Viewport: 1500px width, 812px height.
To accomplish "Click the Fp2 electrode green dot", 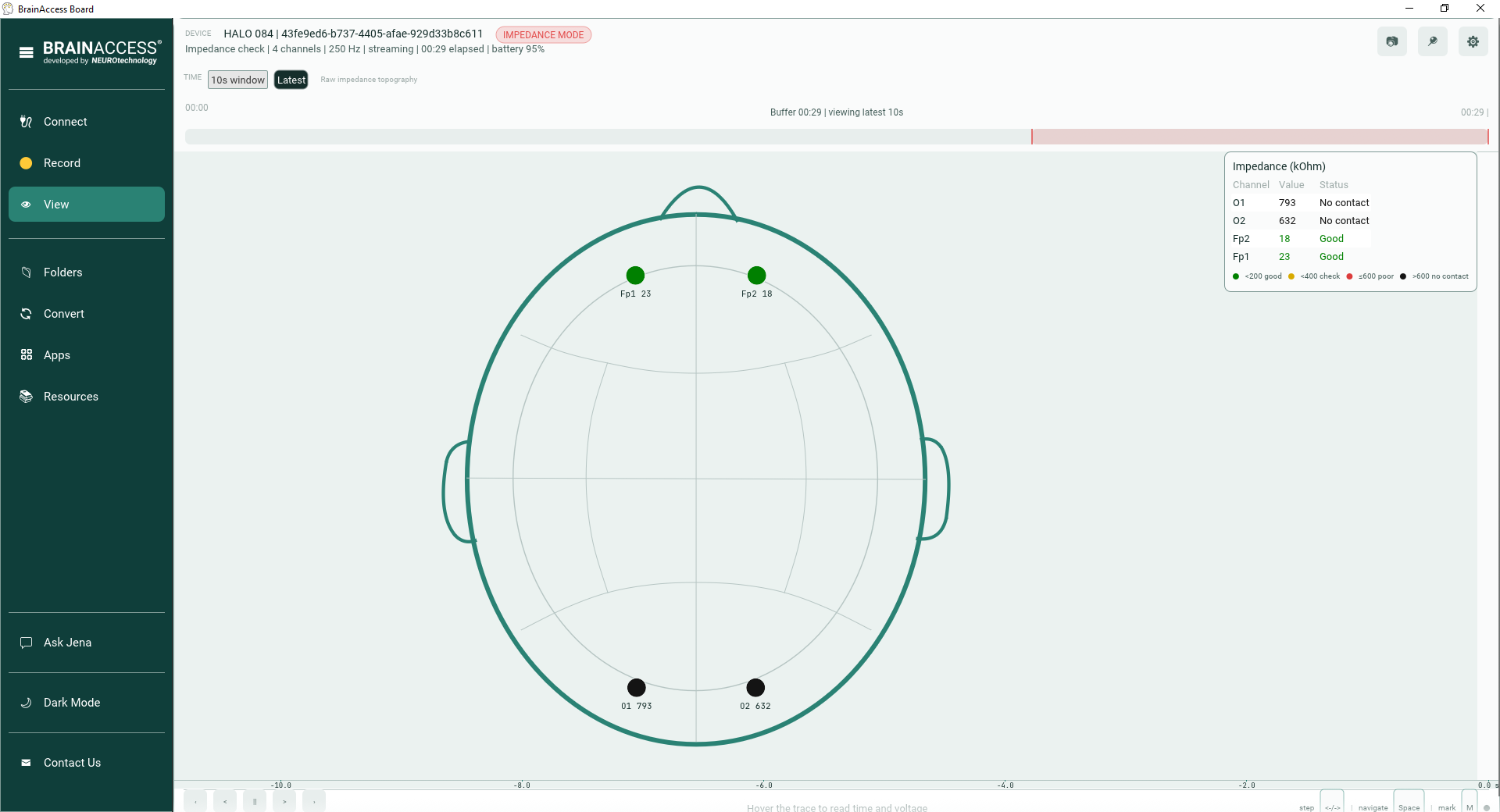I will point(756,276).
